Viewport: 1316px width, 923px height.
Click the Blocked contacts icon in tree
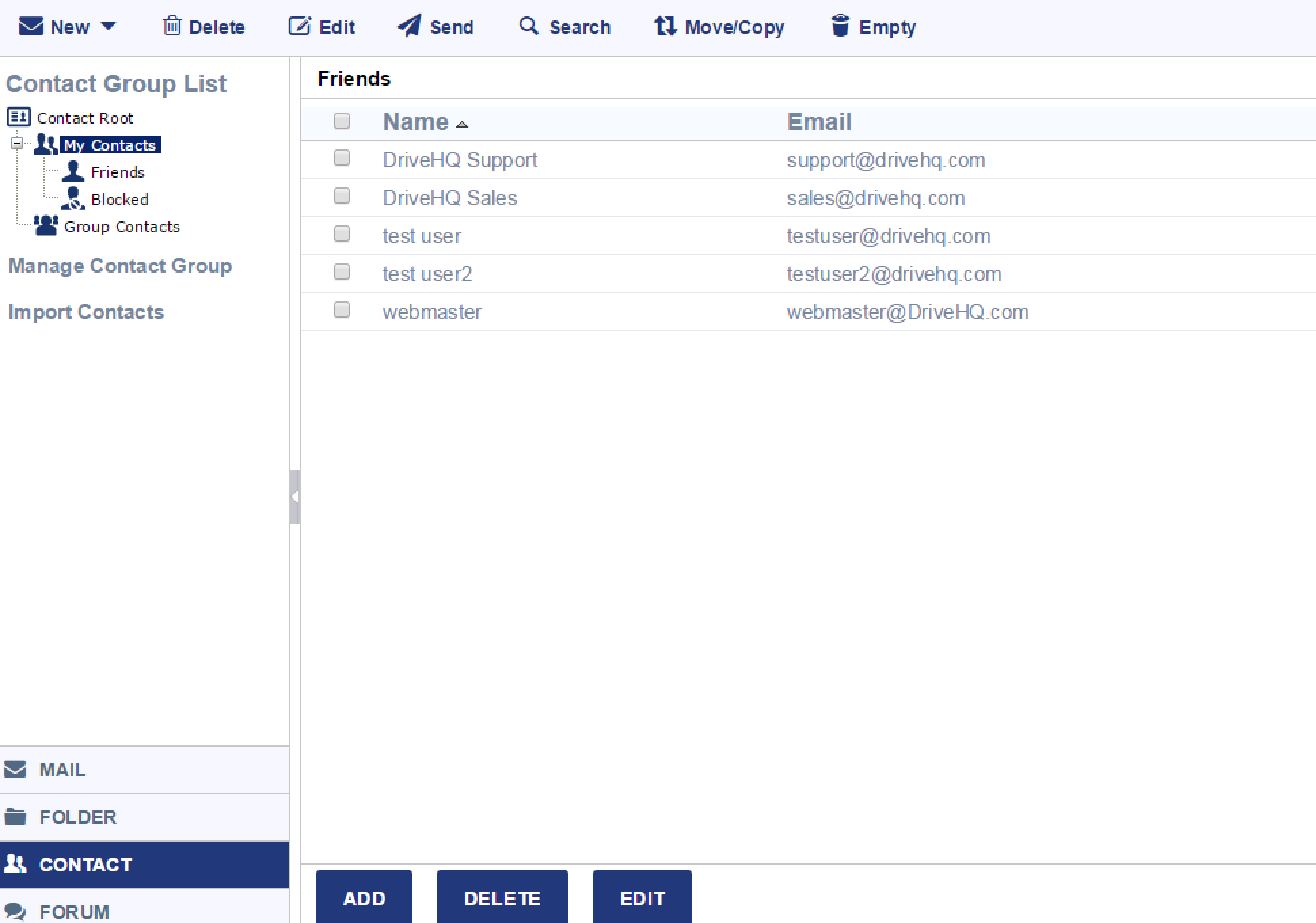click(x=73, y=199)
